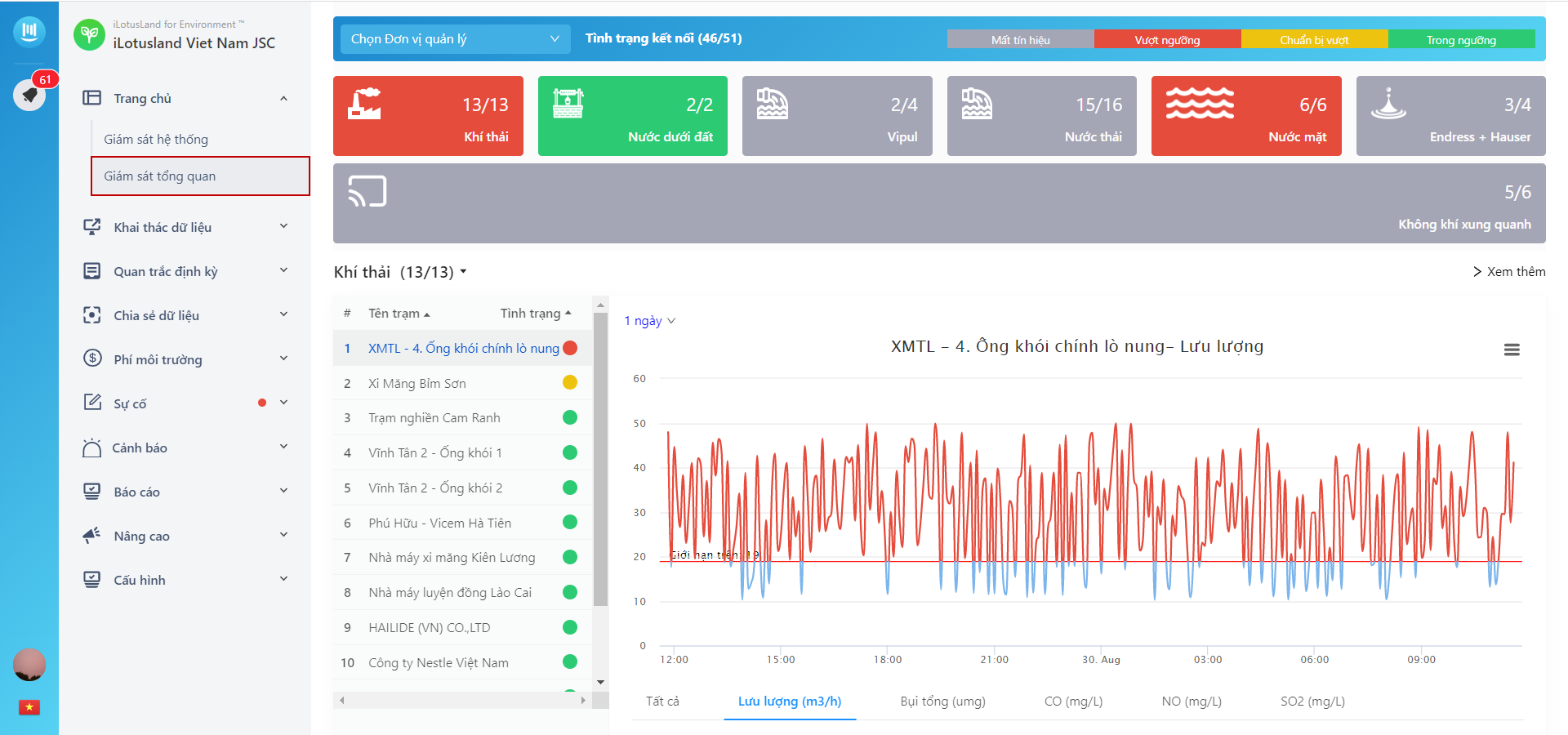Click red status dot of XMTL station

[x=570, y=348]
